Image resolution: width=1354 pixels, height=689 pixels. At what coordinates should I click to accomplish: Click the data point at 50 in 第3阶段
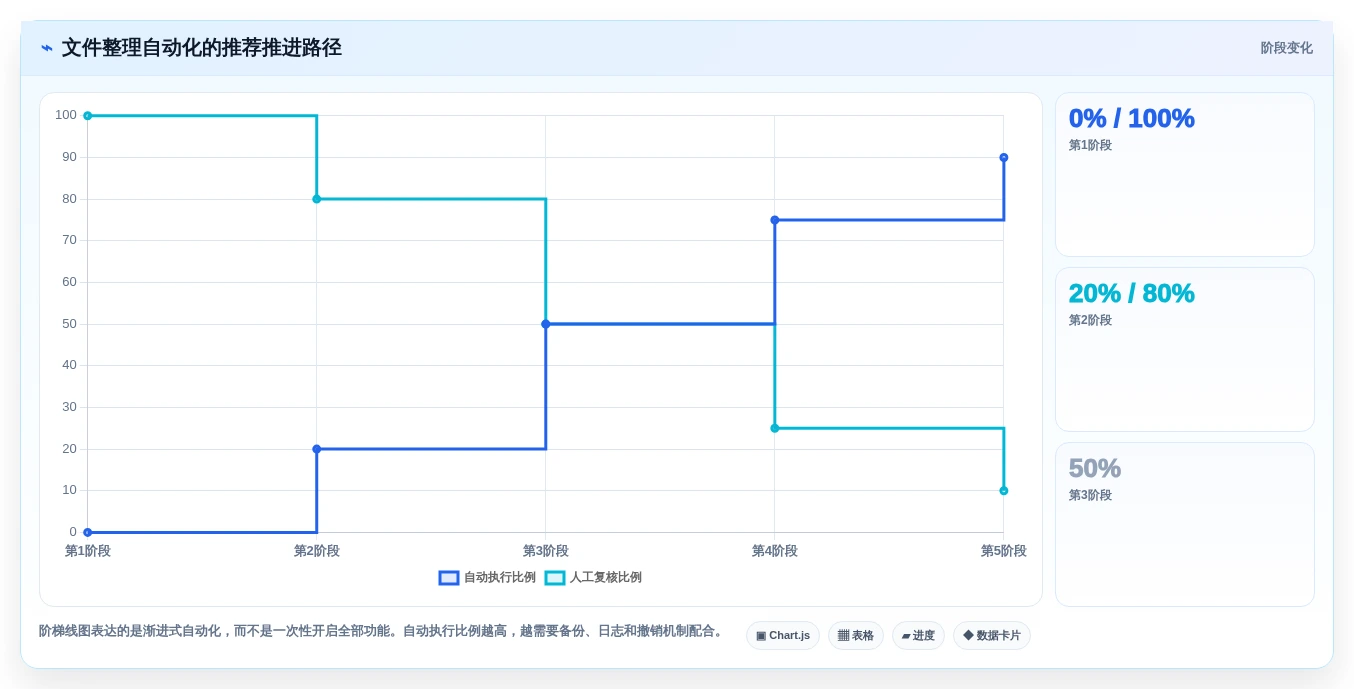click(546, 324)
